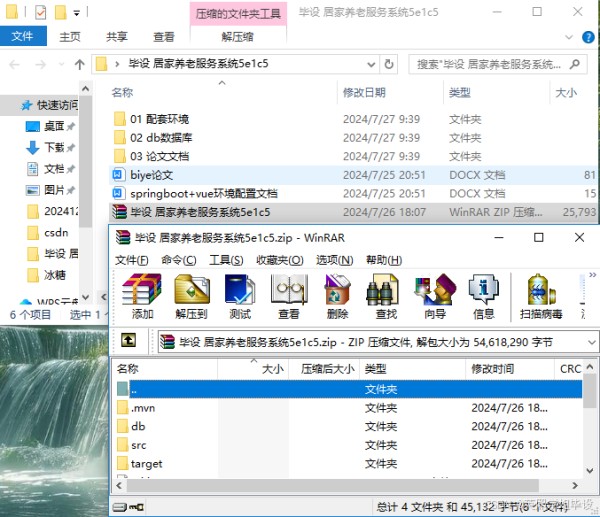Open the WinRAR archive path dropdown
The width and height of the screenshot is (600, 517).
(x=592, y=342)
